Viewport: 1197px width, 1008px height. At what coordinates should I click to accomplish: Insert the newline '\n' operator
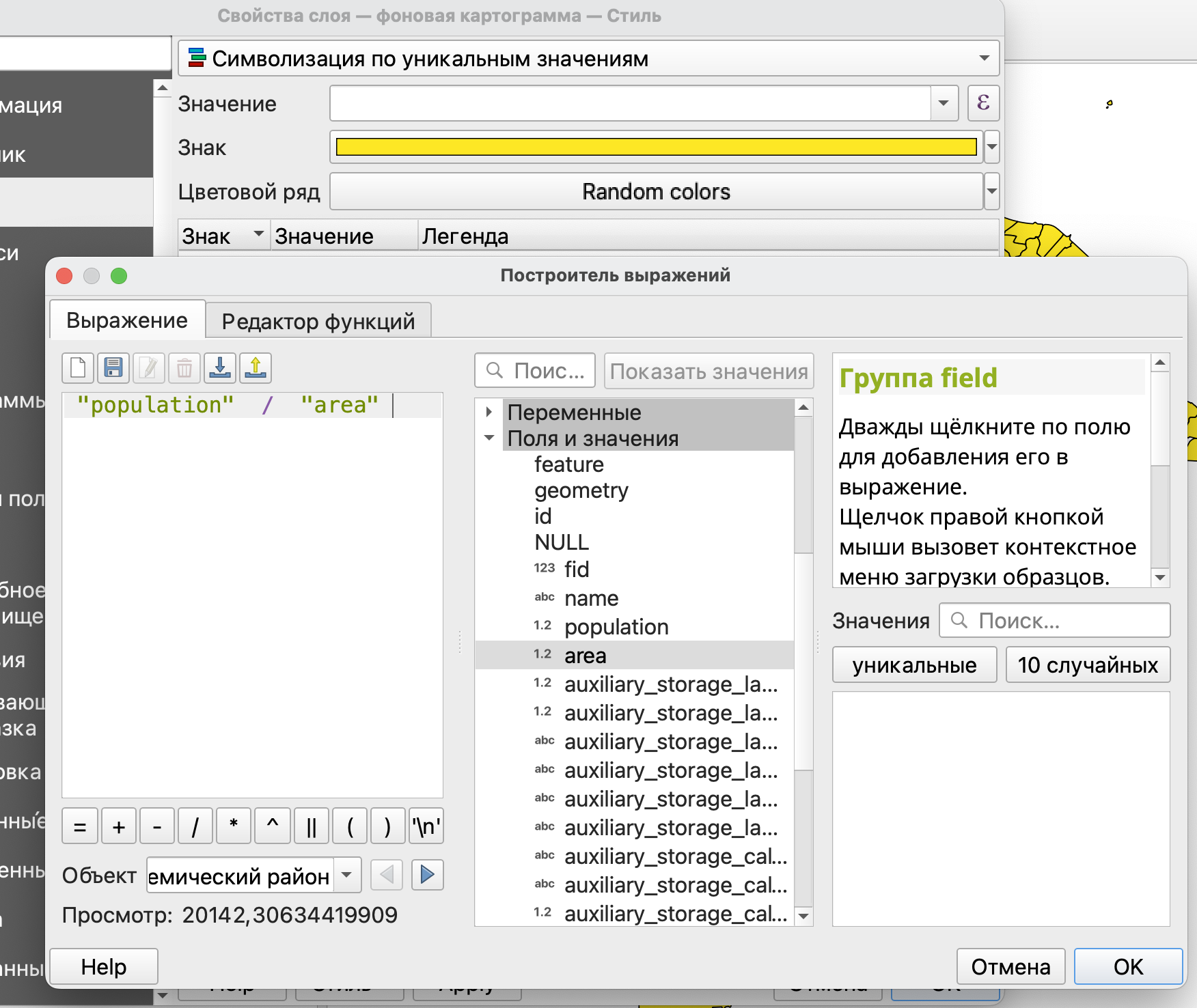[426, 827]
